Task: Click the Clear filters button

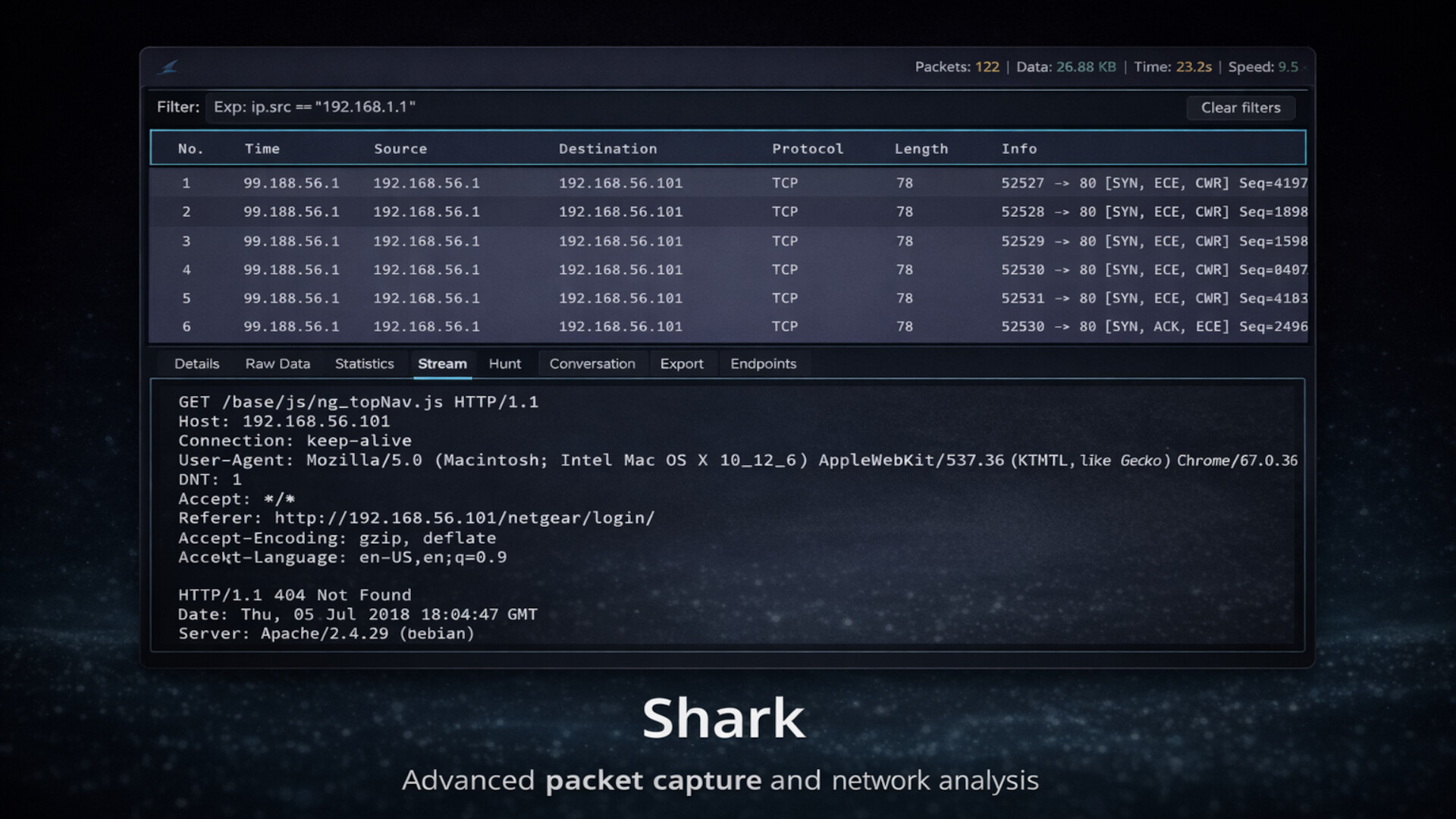Action: [1240, 108]
